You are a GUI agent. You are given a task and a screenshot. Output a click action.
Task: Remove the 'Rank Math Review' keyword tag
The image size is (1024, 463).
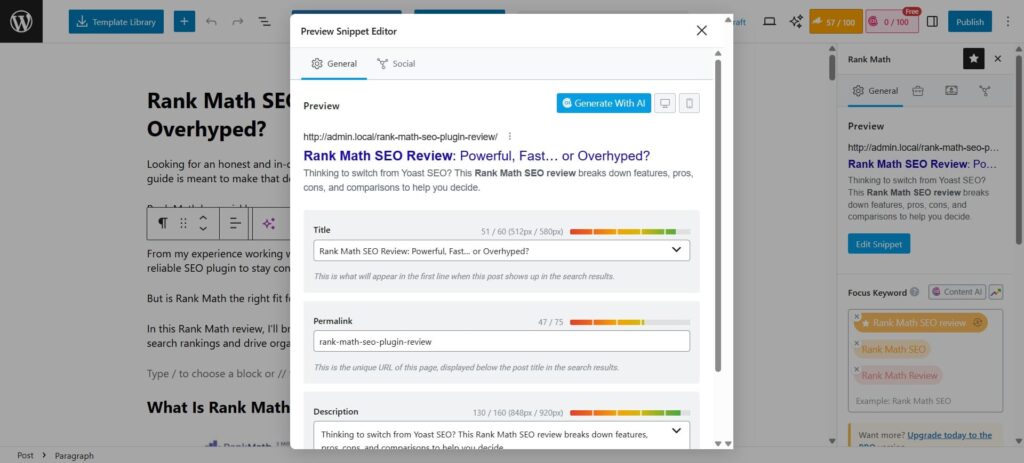point(856,369)
